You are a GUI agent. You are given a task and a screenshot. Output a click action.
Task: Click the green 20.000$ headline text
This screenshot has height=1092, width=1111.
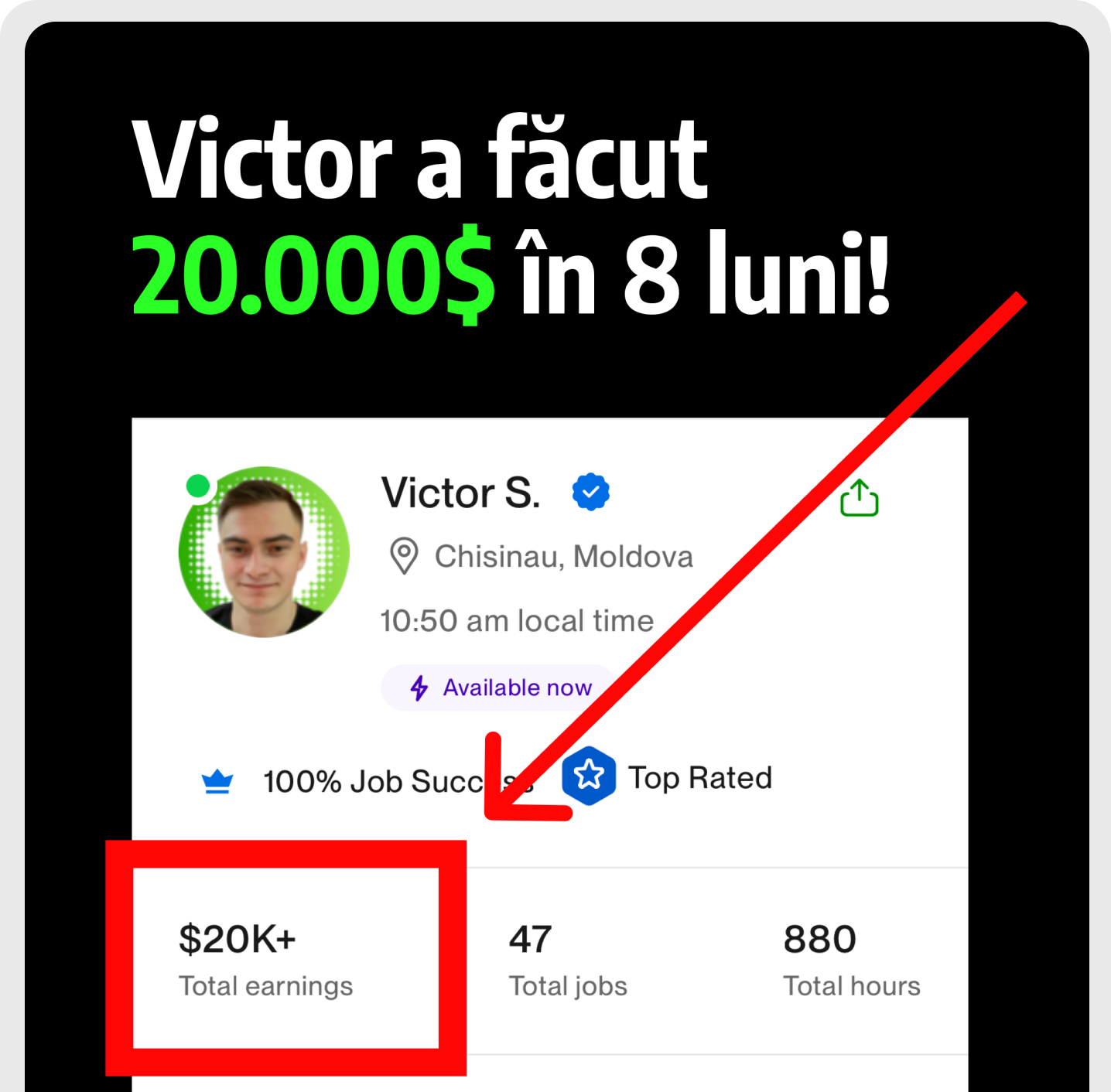(x=313, y=275)
